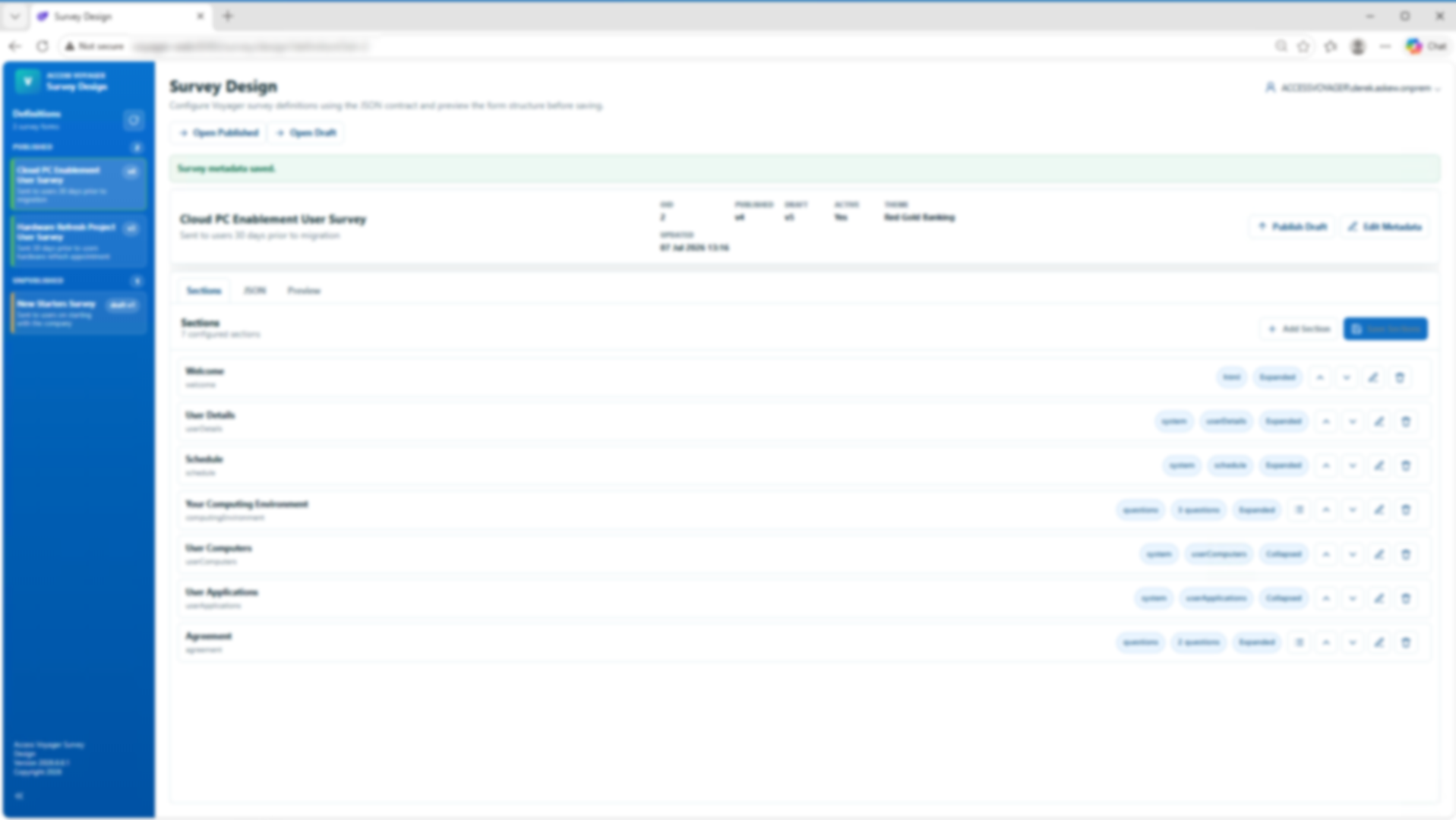Edit the Schedule section
Screen dimensions: 1456x820
[1379, 465]
